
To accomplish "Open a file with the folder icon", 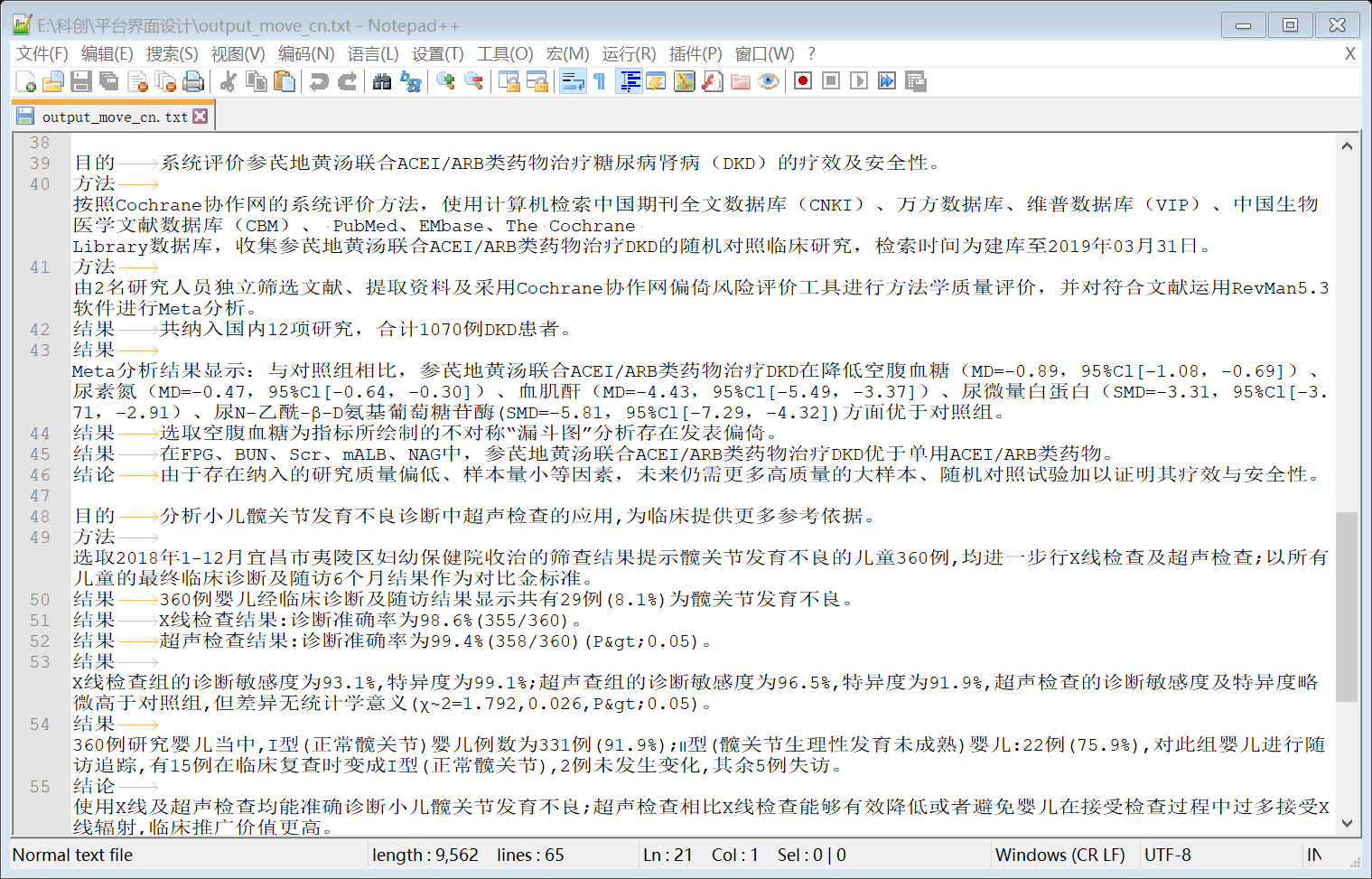I will click(53, 82).
